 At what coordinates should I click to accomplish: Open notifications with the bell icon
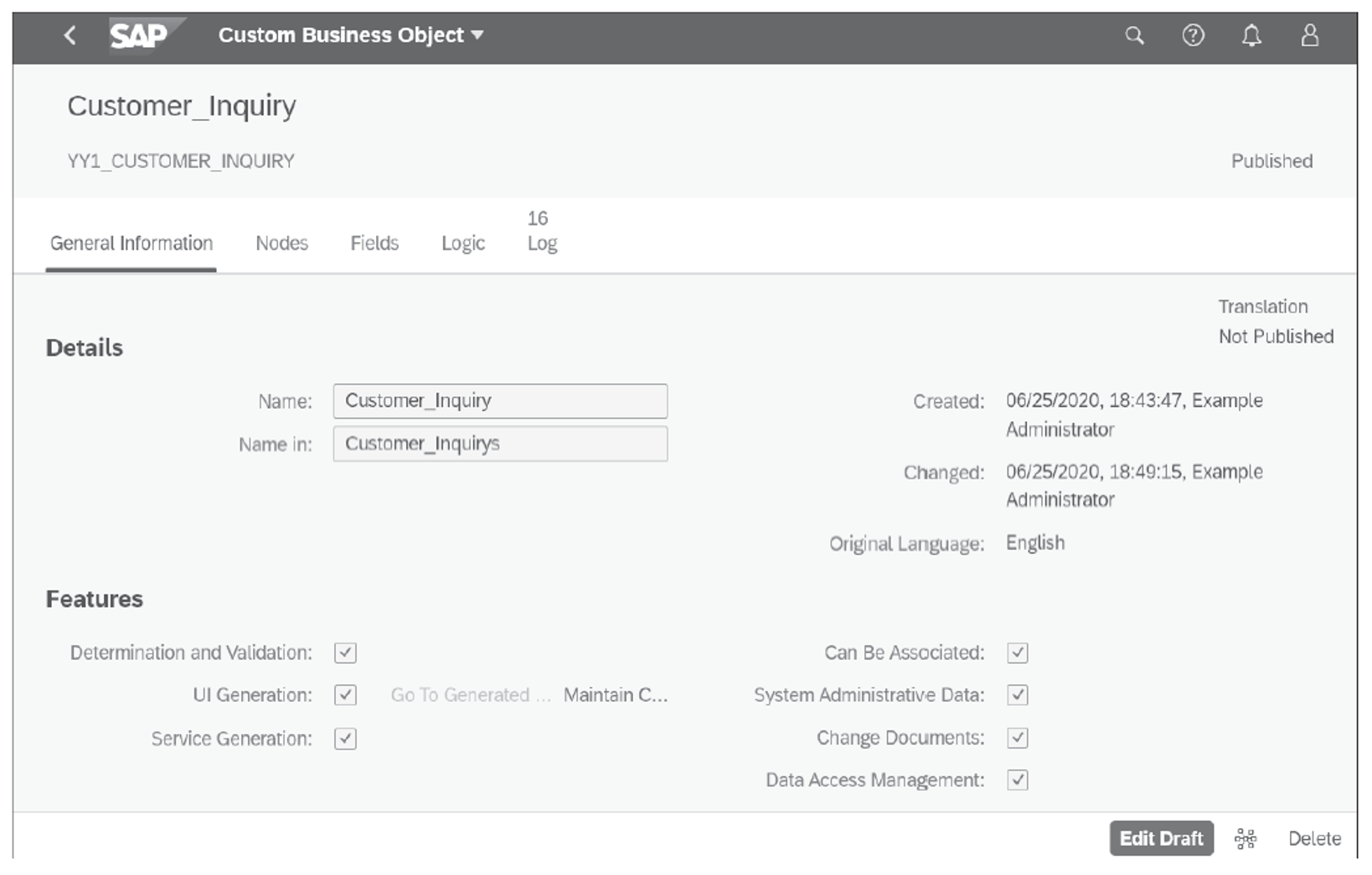coord(1251,35)
